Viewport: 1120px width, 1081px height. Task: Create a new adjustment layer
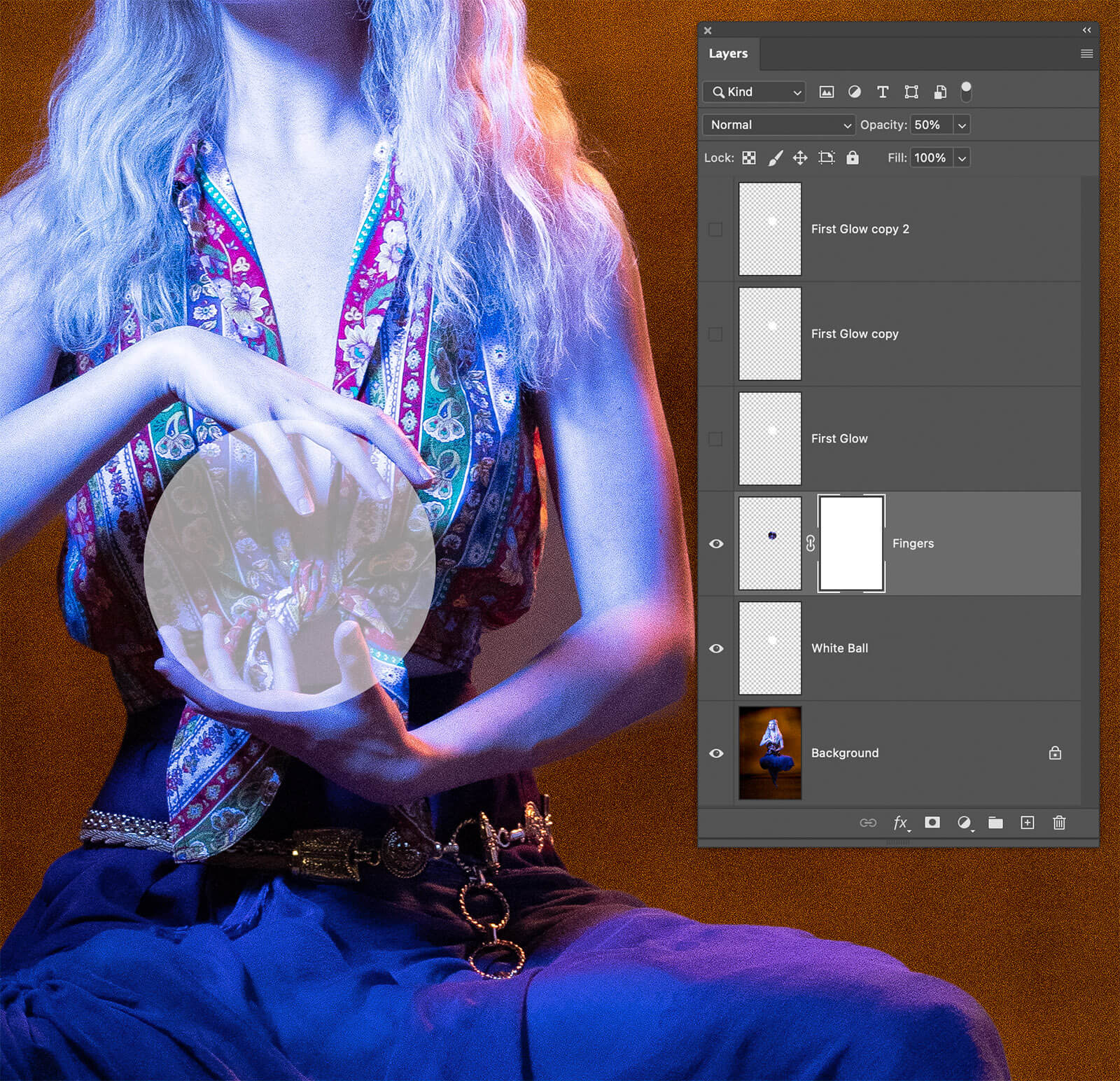[x=964, y=823]
